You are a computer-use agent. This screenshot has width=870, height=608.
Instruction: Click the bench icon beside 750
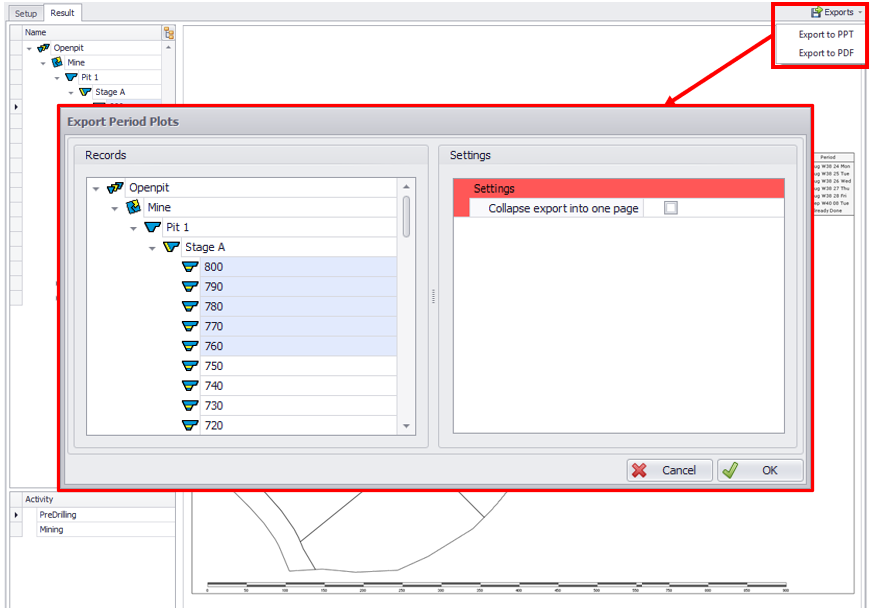tap(190, 366)
